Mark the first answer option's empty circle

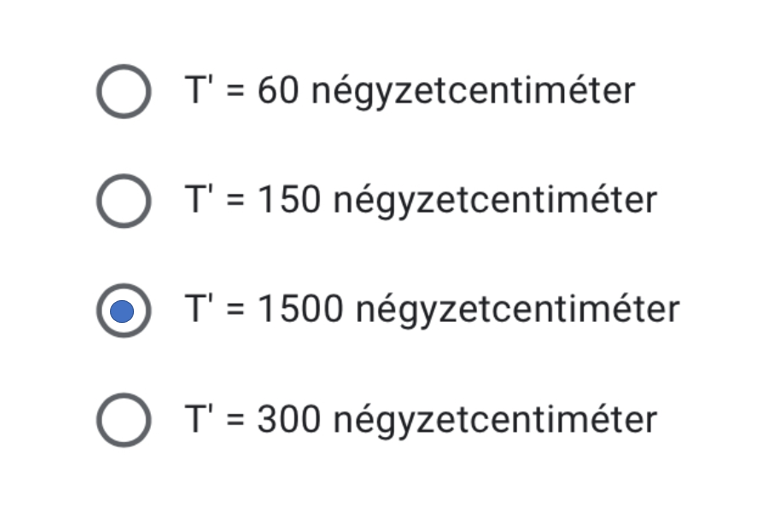(x=124, y=92)
